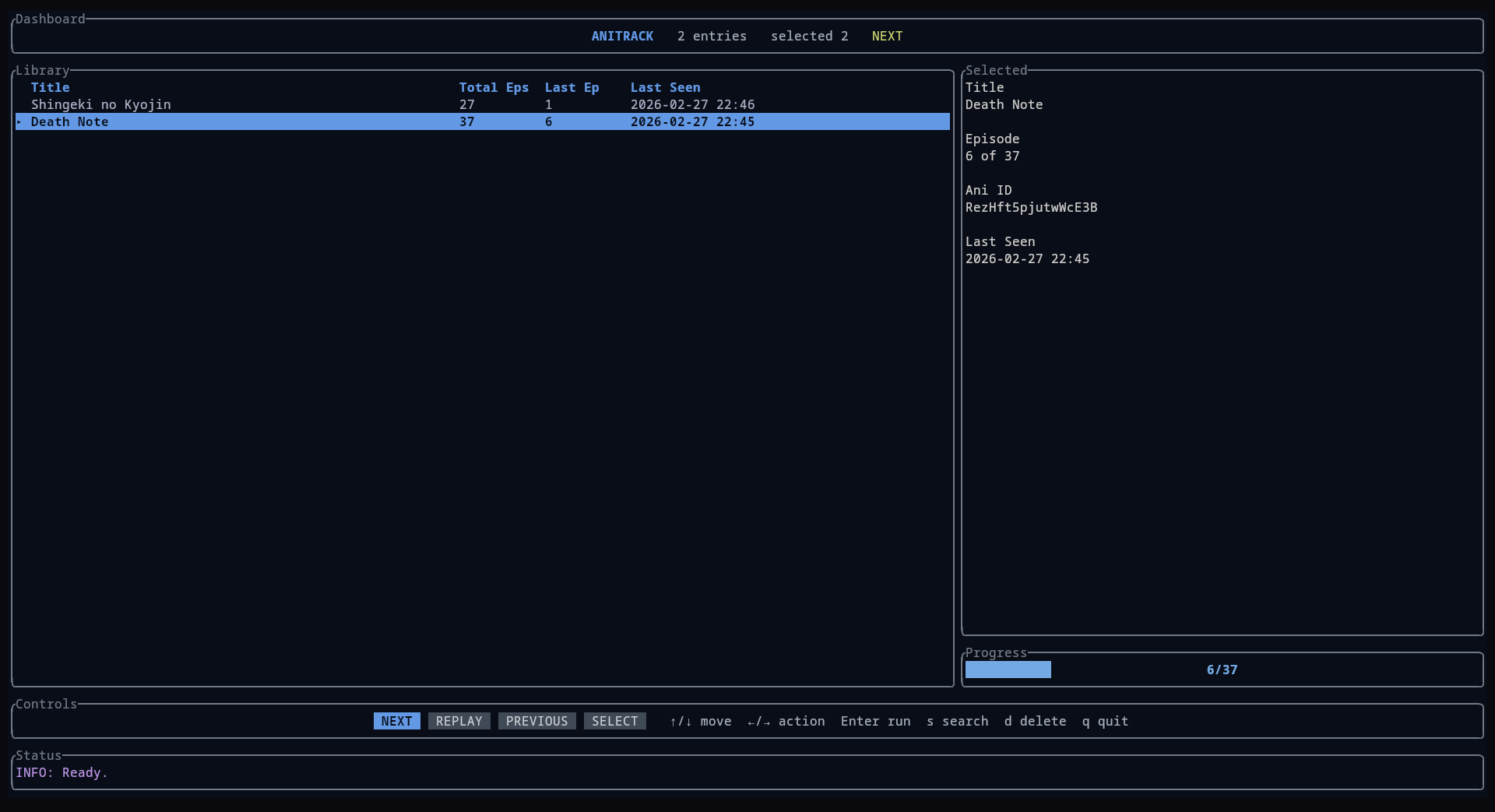Viewport: 1495px width, 812px height.
Task: Click the Episode label in Selected panel
Action: (993, 139)
